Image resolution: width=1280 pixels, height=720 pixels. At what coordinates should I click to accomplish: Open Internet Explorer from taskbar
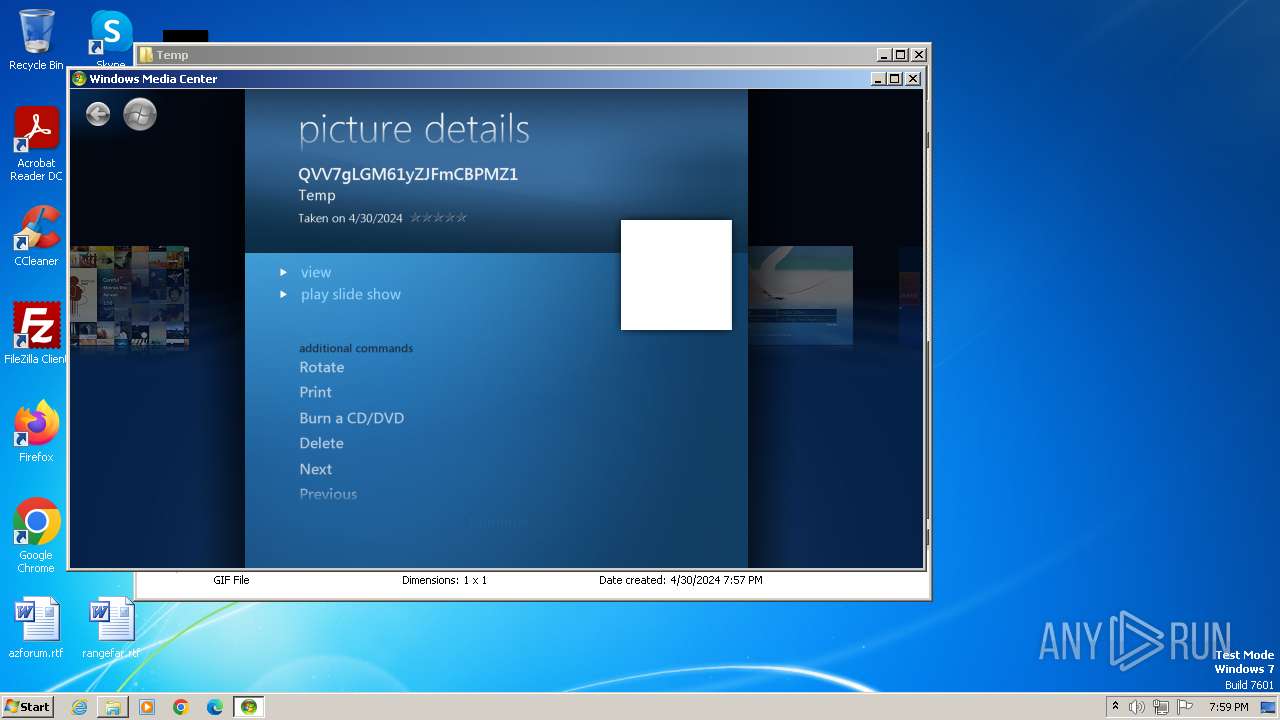[79, 707]
